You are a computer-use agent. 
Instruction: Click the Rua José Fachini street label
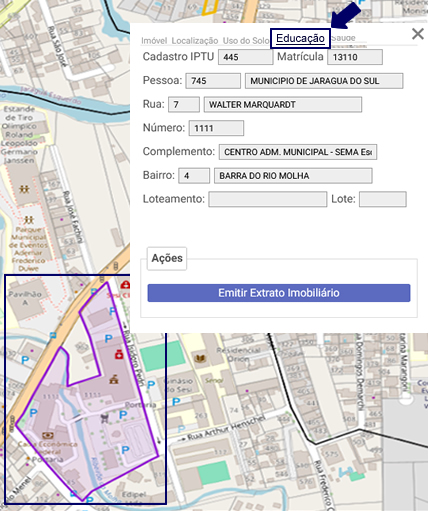point(73,217)
